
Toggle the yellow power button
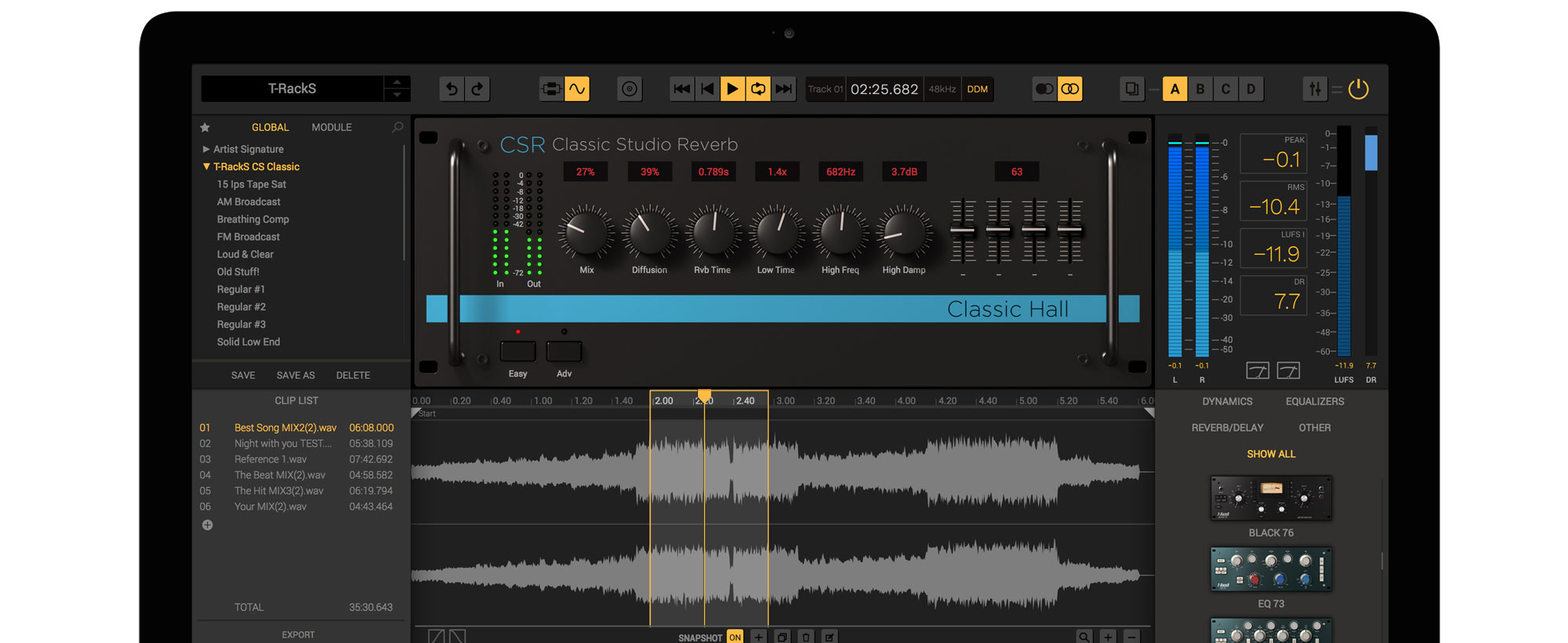coord(1359,89)
